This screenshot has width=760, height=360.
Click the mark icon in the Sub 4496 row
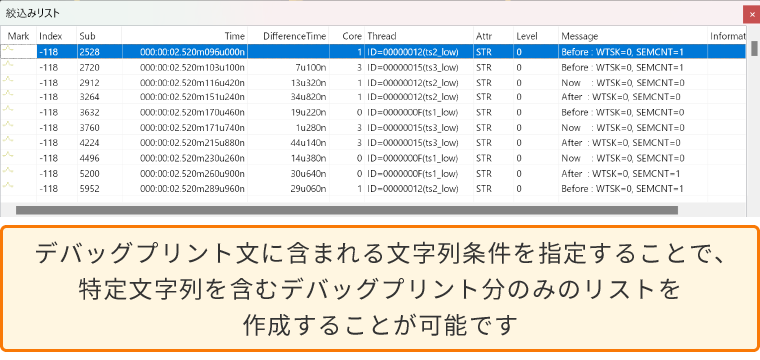(x=8, y=155)
